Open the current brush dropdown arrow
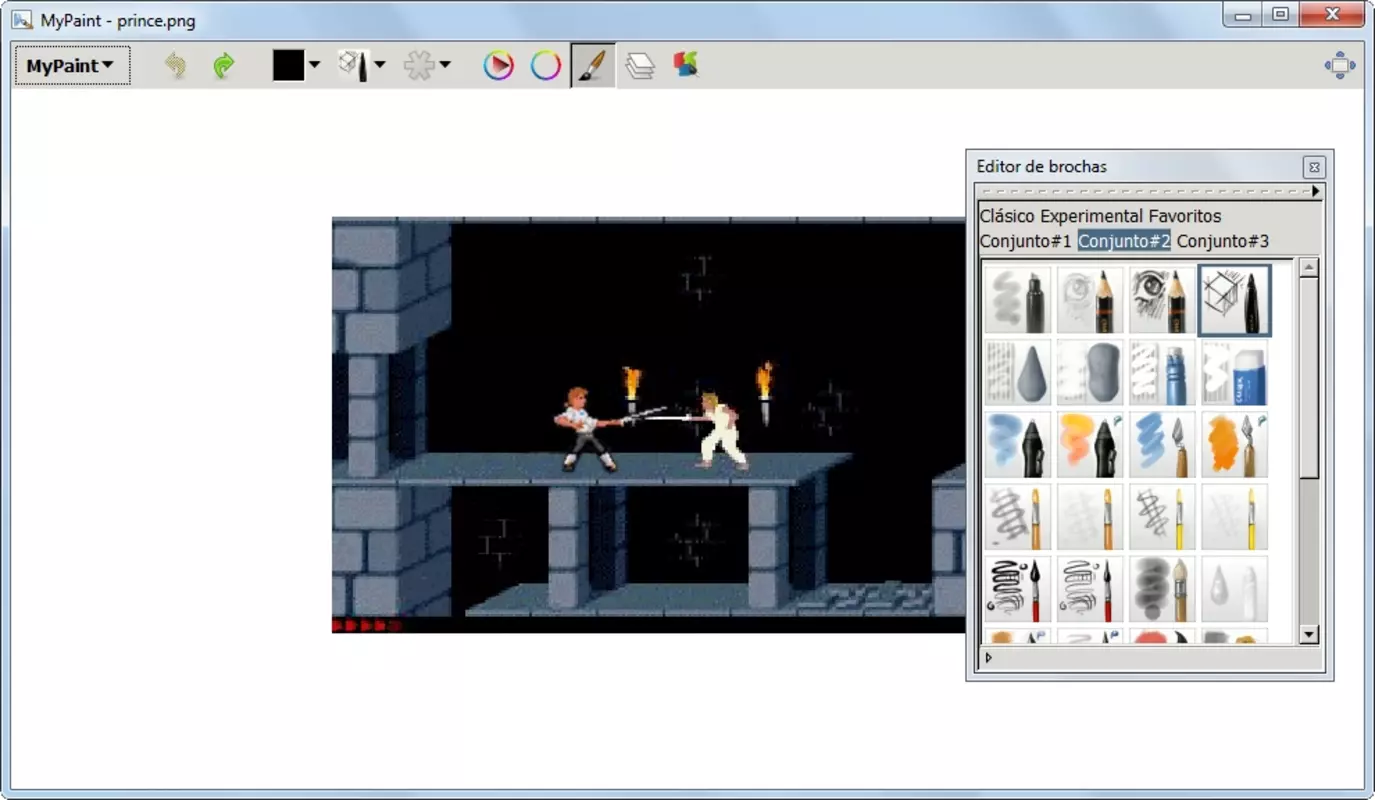This screenshot has height=800, width=1375. tap(380, 65)
